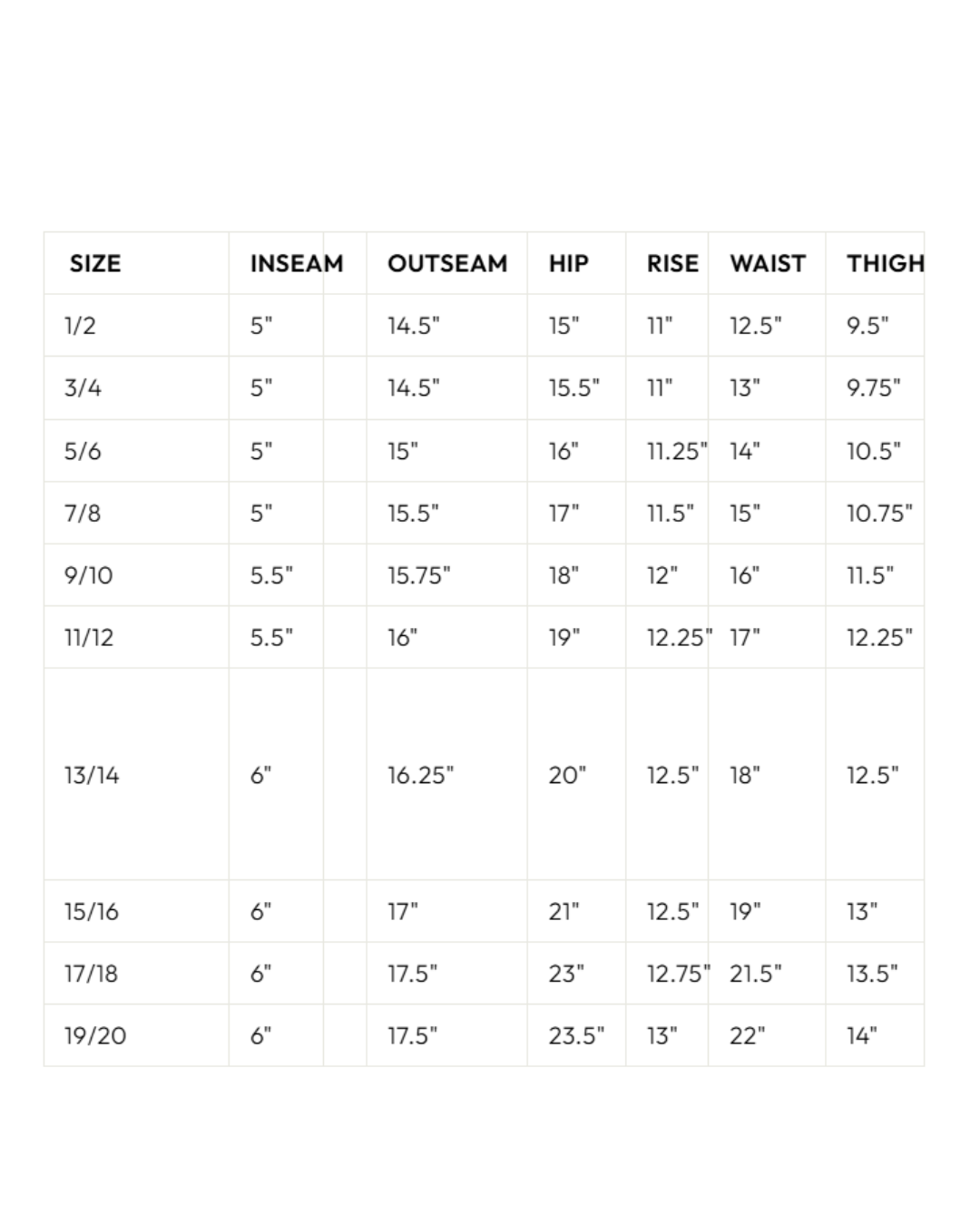The width and height of the screenshot is (980, 1225).
Task: Click the RISE column header
Action: pos(672,264)
